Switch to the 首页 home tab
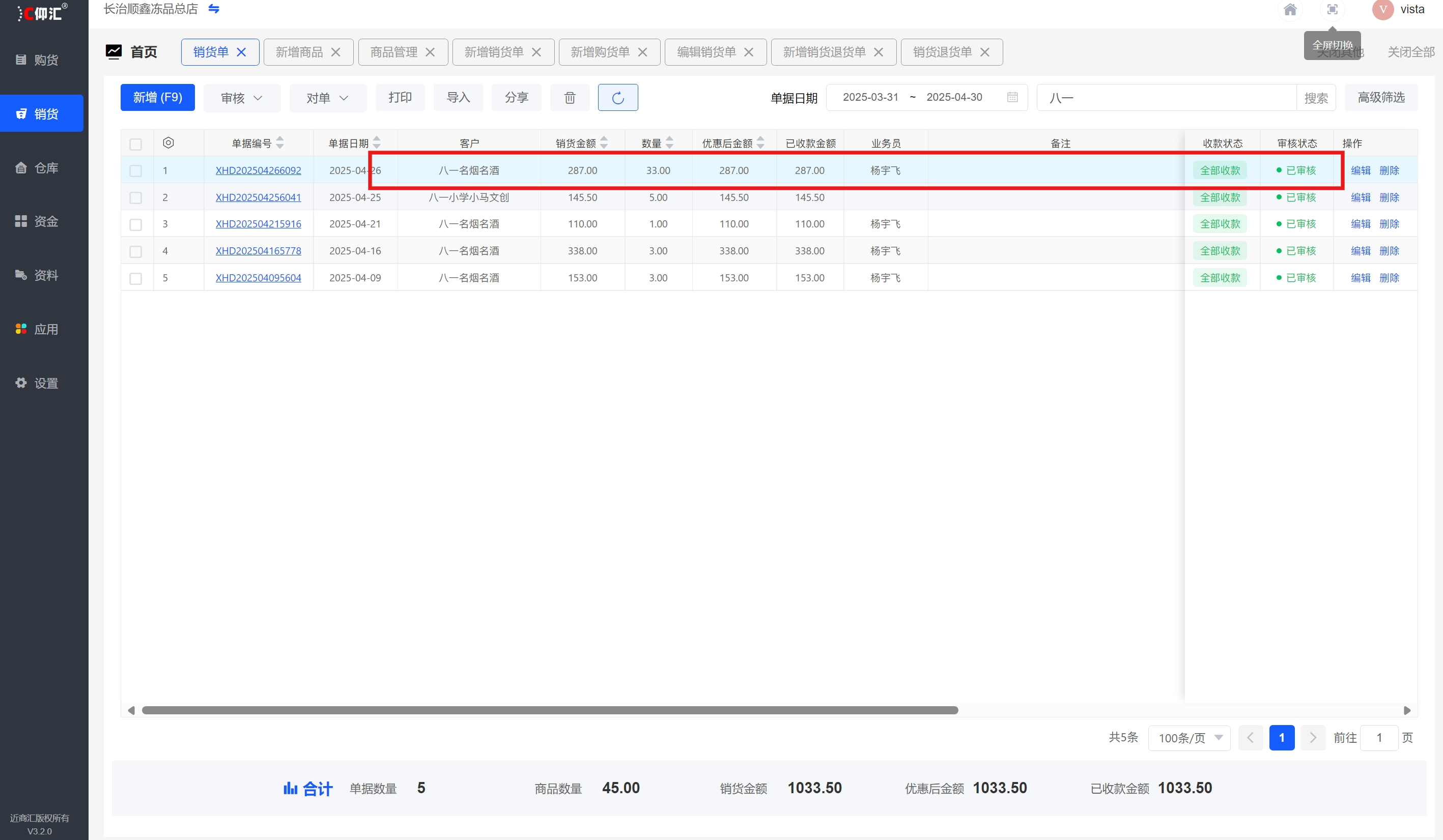Viewport: 1443px width, 840px height. click(131, 52)
